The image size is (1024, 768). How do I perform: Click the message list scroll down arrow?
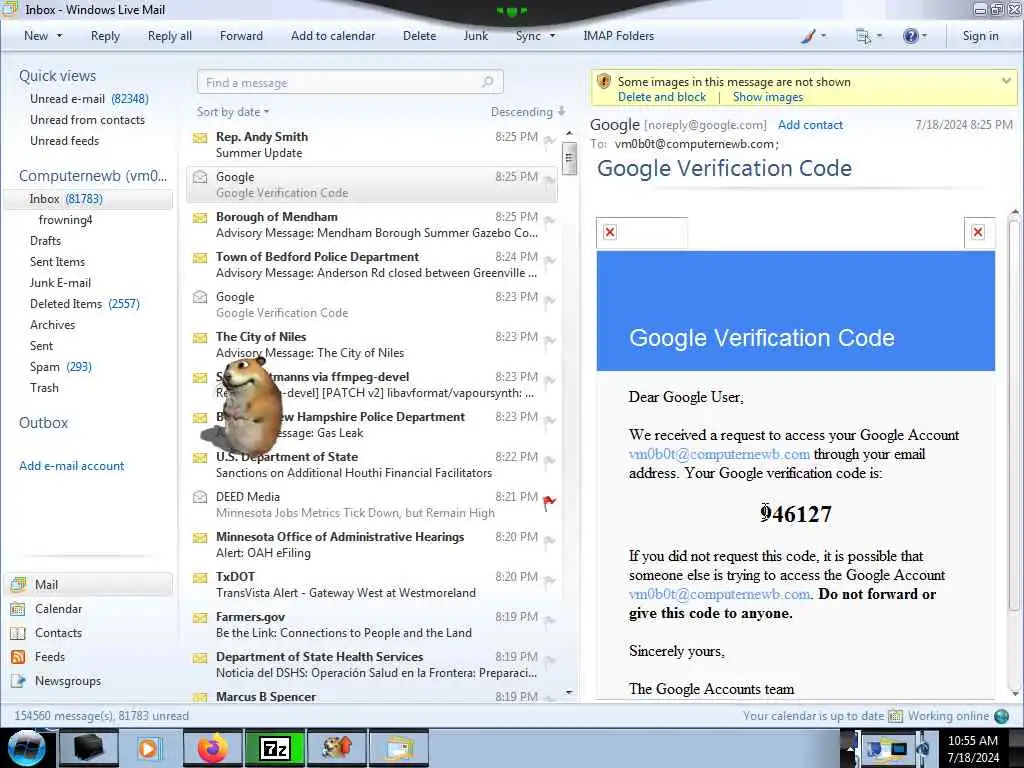pos(569,692)
